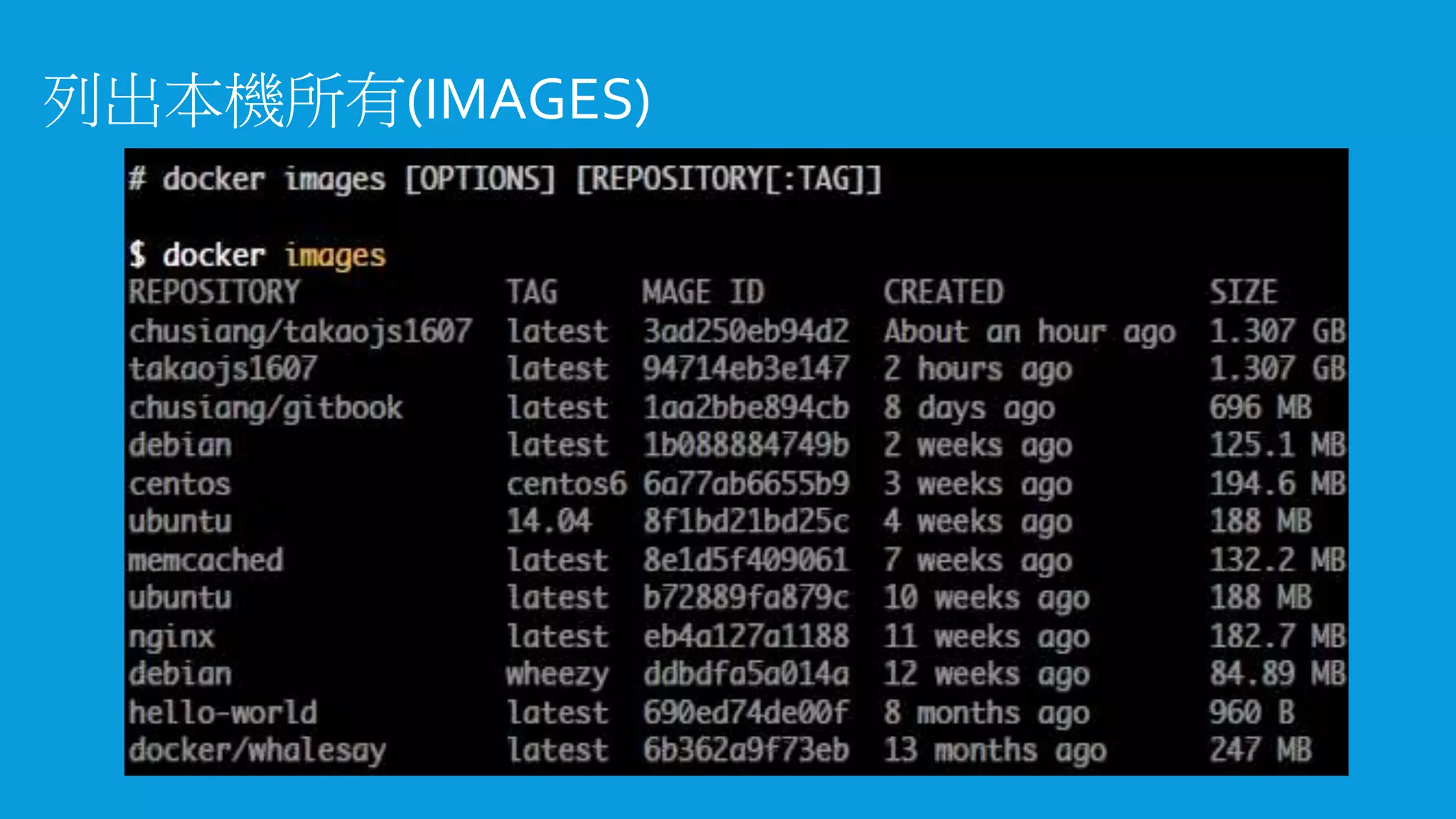Click 'About an hour ago' created text
1456x819 pixels.
(1029, 331)
